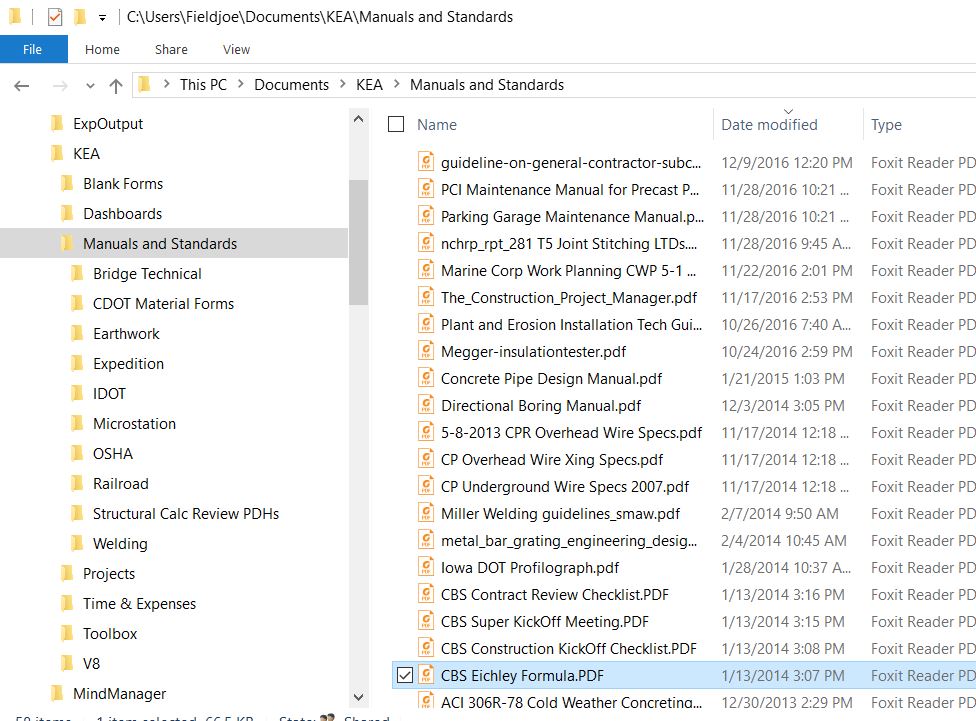This screenshot has height=721, width=976.
Task: Open the MindManager folder in the tree
Action: 119,694
